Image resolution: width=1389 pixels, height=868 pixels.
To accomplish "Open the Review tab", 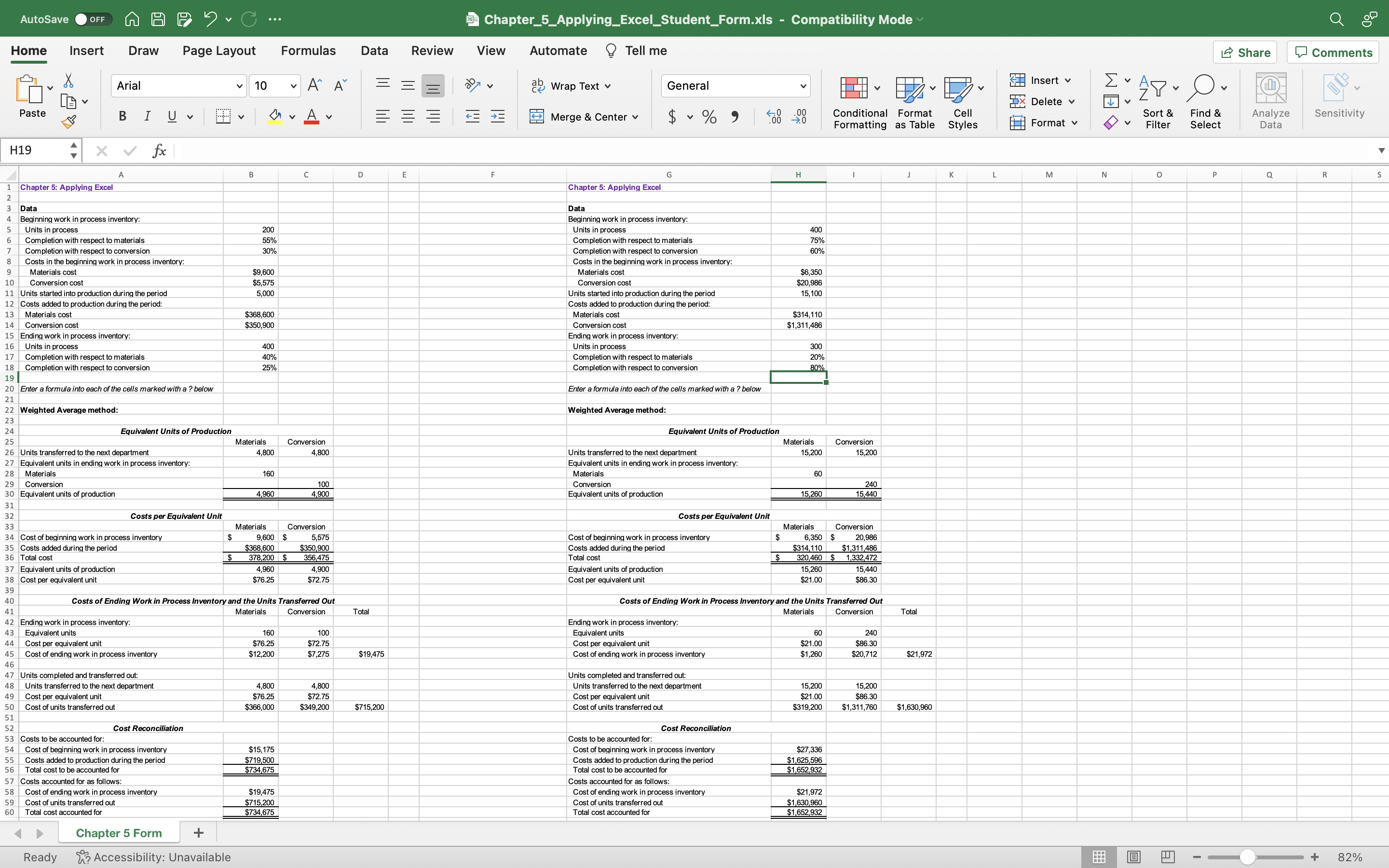I will click(x=432, y=51).
